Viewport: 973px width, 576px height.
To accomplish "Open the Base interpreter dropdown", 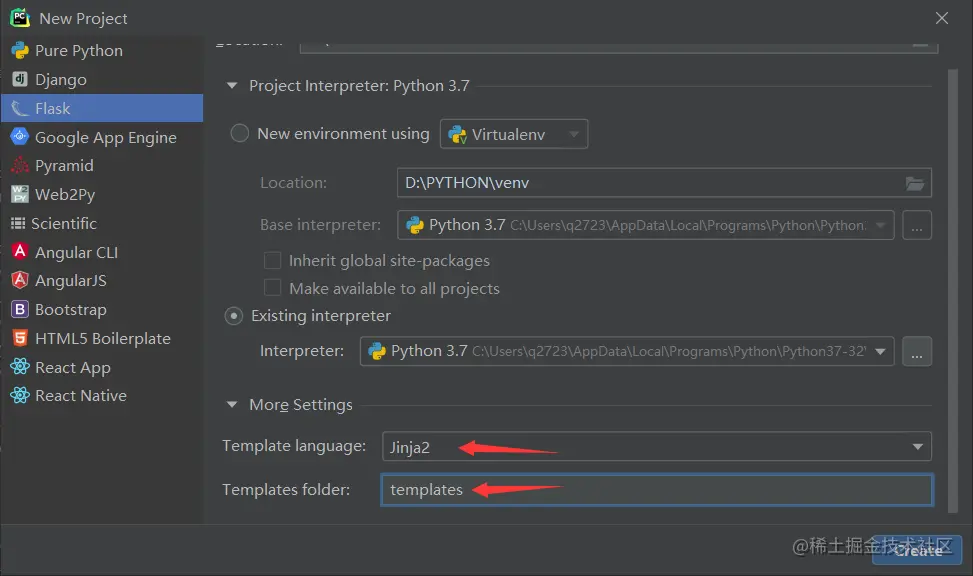I will point(645,225).
